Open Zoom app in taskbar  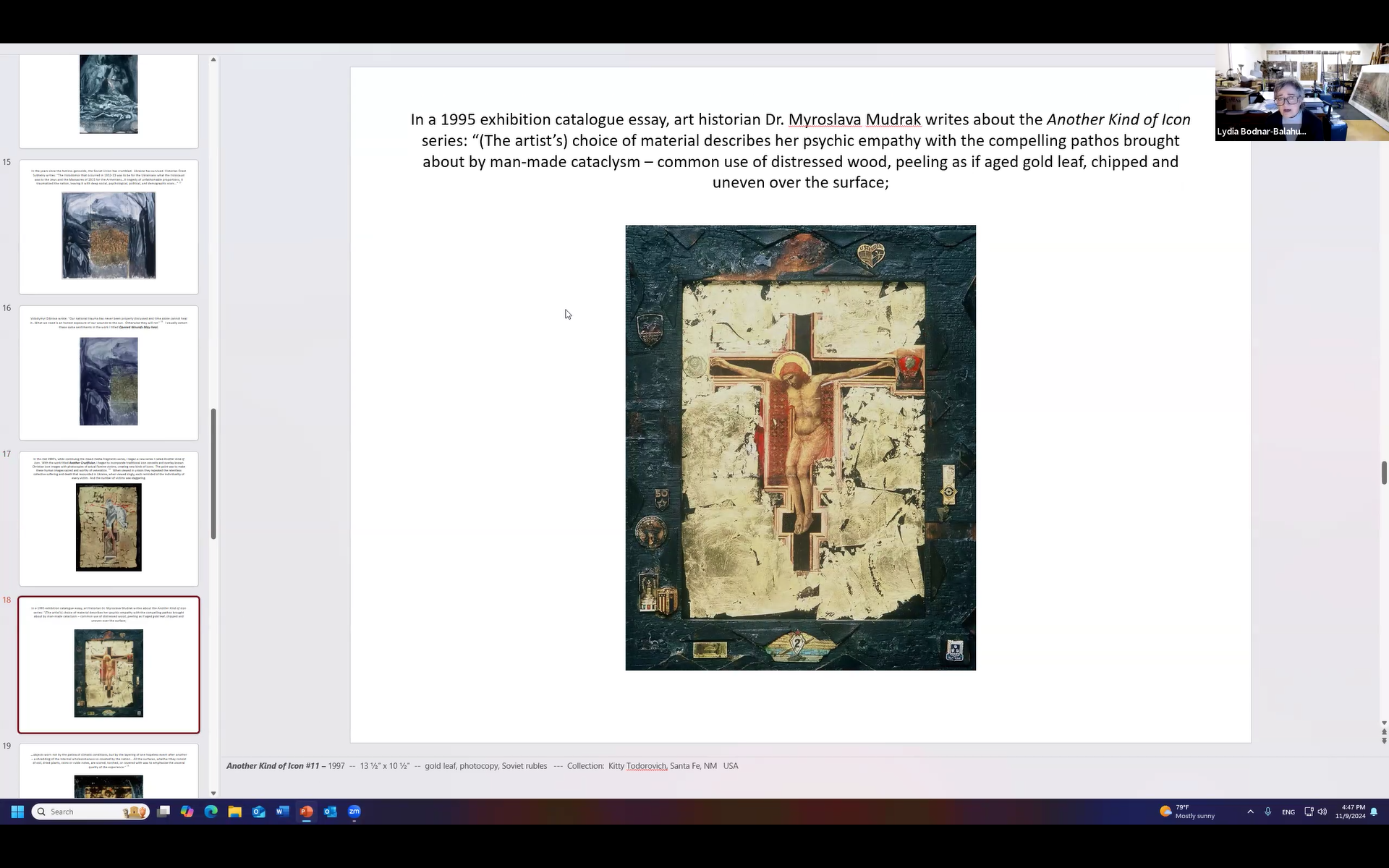click(354, 812)
